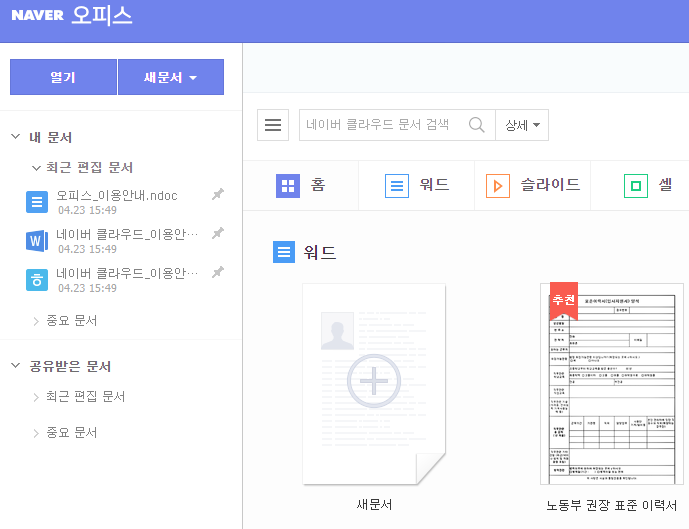Click the blue ndoc file icon
689x529 pixels.
coord(37,202)
